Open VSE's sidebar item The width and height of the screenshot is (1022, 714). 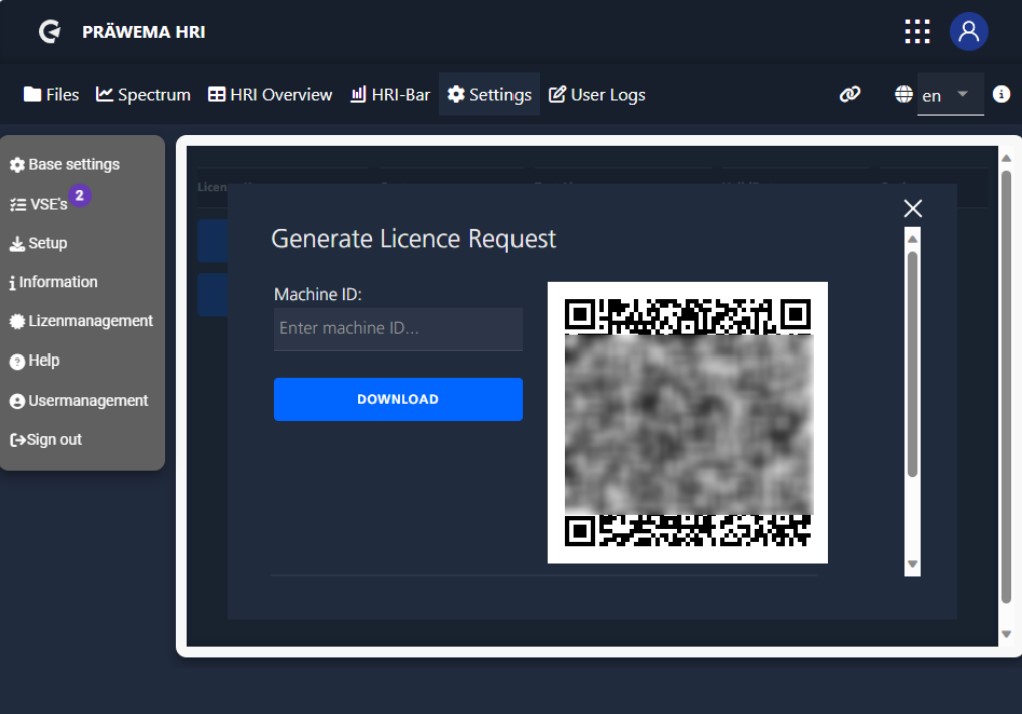coord(40,204)
